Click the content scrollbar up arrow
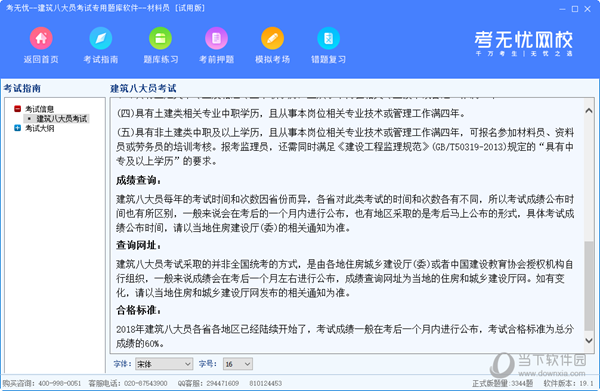This screenshot has height=391, width=600. [589, 111]
